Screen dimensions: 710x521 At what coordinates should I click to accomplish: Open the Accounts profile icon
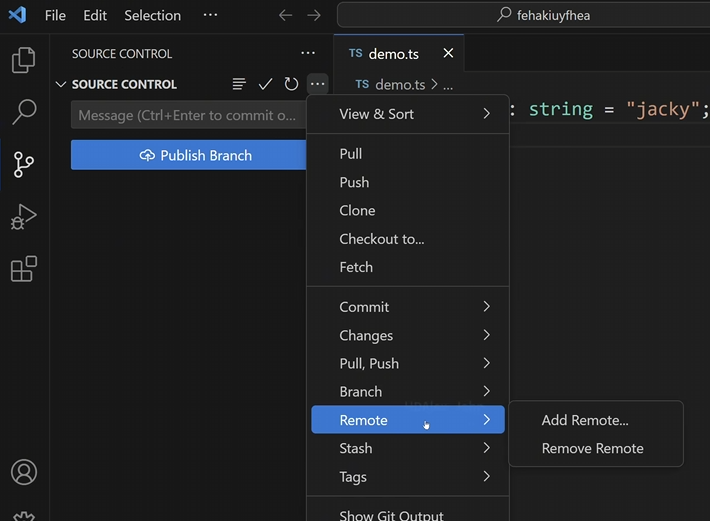[x=24, y=472]
